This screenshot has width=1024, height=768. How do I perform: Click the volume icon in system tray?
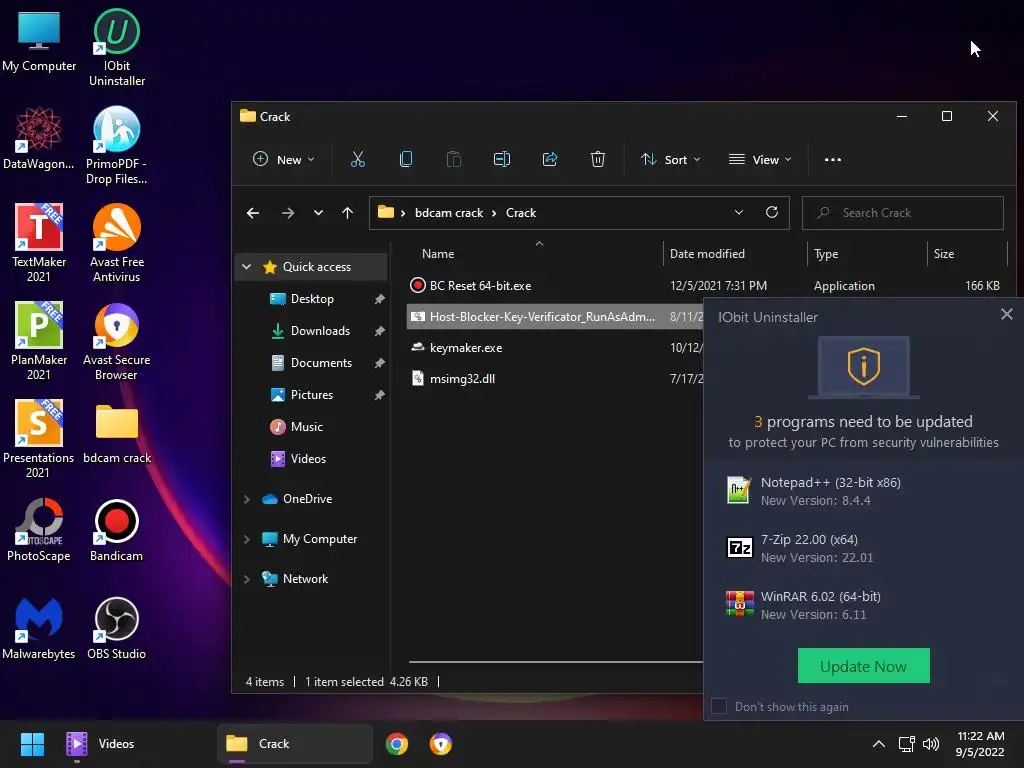tap(931, 744)
